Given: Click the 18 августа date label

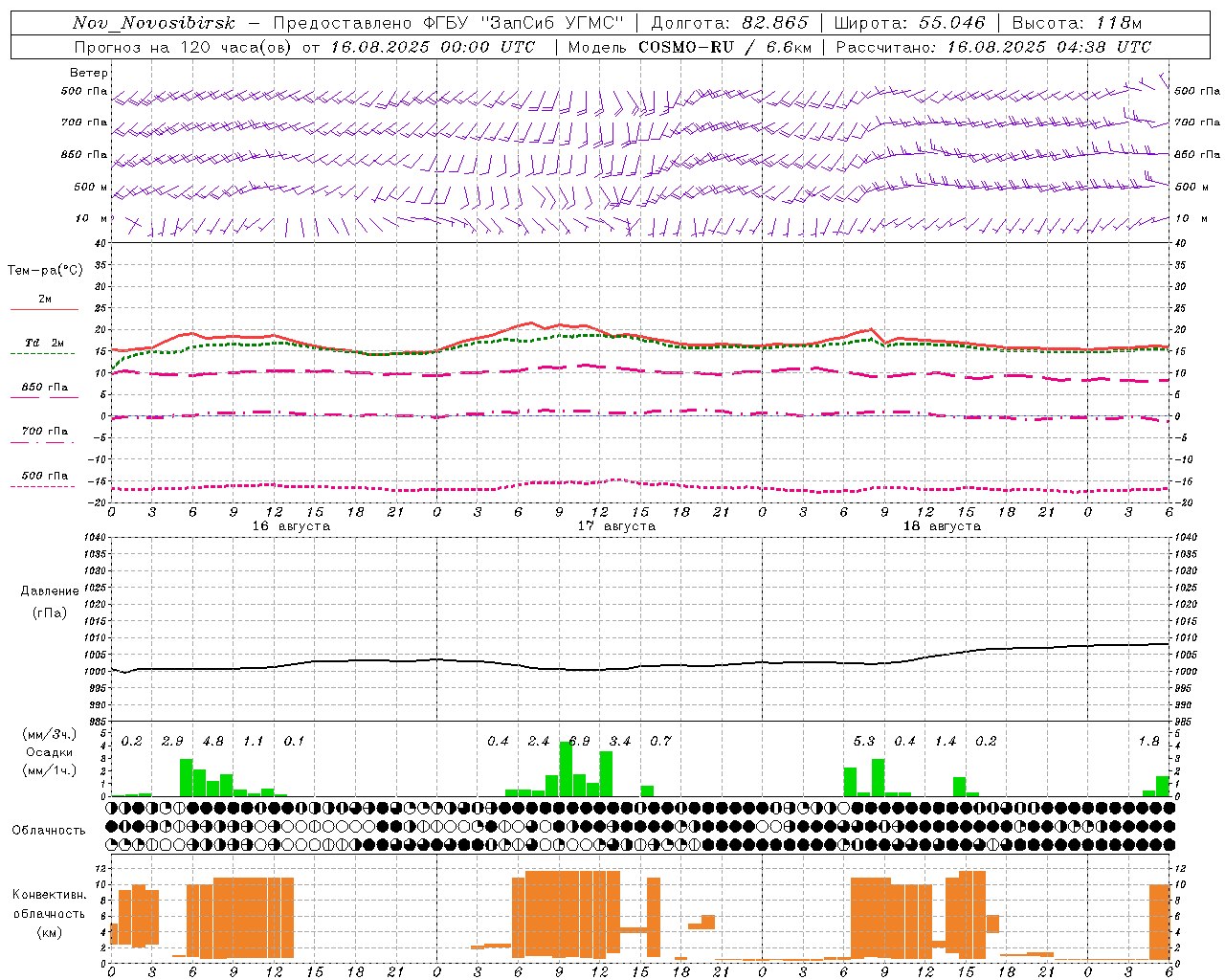Looking at the screenshot, I should (942, 525).
